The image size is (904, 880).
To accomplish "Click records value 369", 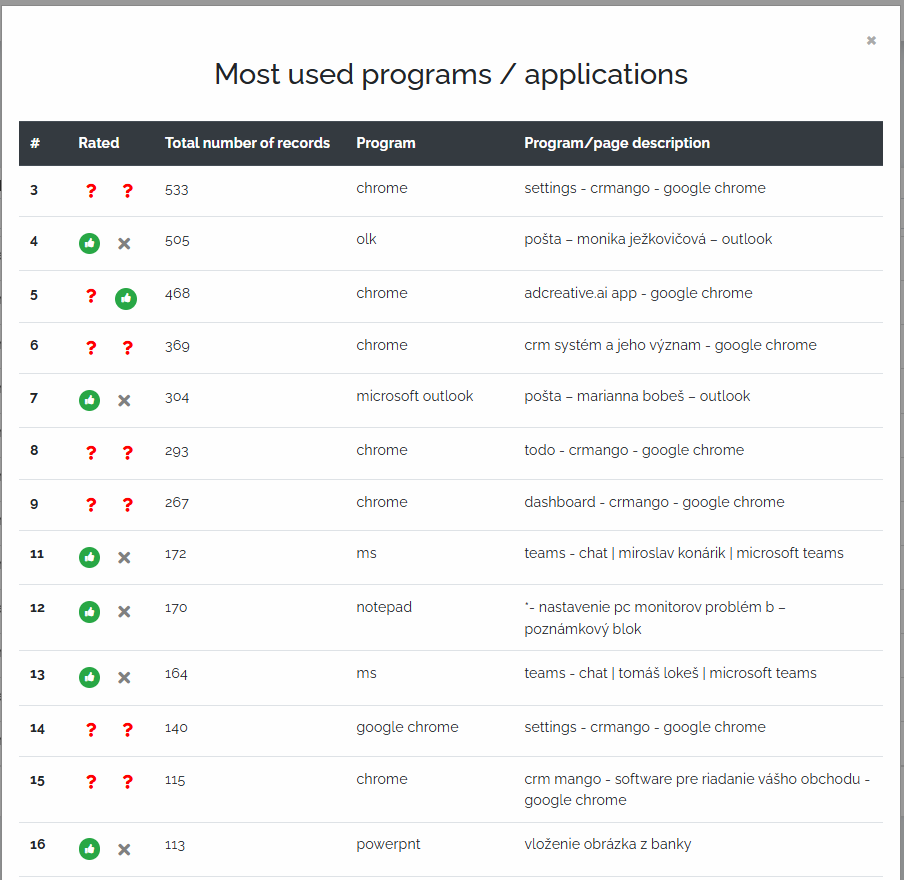I will coord(177,345).
